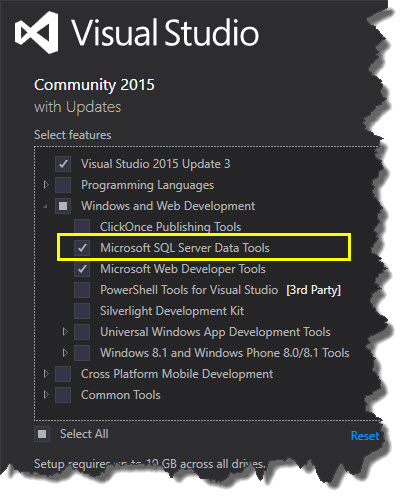Screen dimensions: 410x504
Task: Click the Visual Studio 2015 Update 3 label
Action: (x=156, y=164)
